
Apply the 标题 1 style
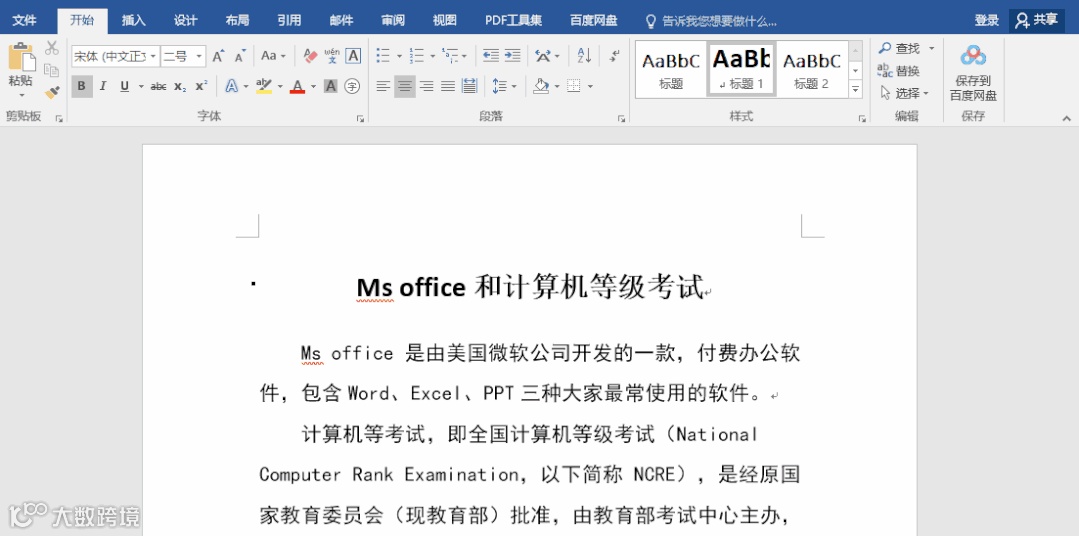click(x=742, y=69)
